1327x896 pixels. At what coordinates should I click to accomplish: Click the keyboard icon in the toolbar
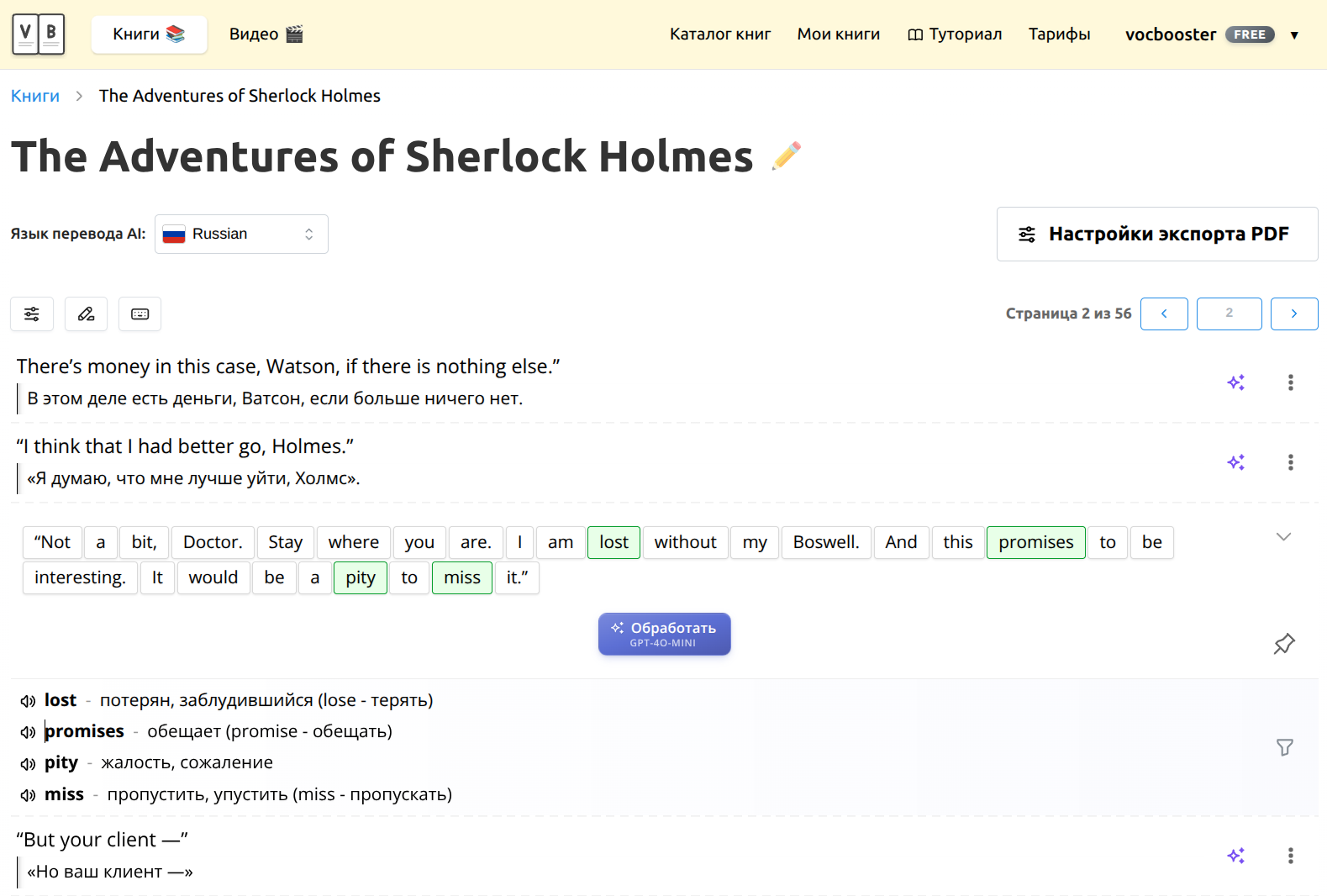pyautogui.click(x=140, y=314)
